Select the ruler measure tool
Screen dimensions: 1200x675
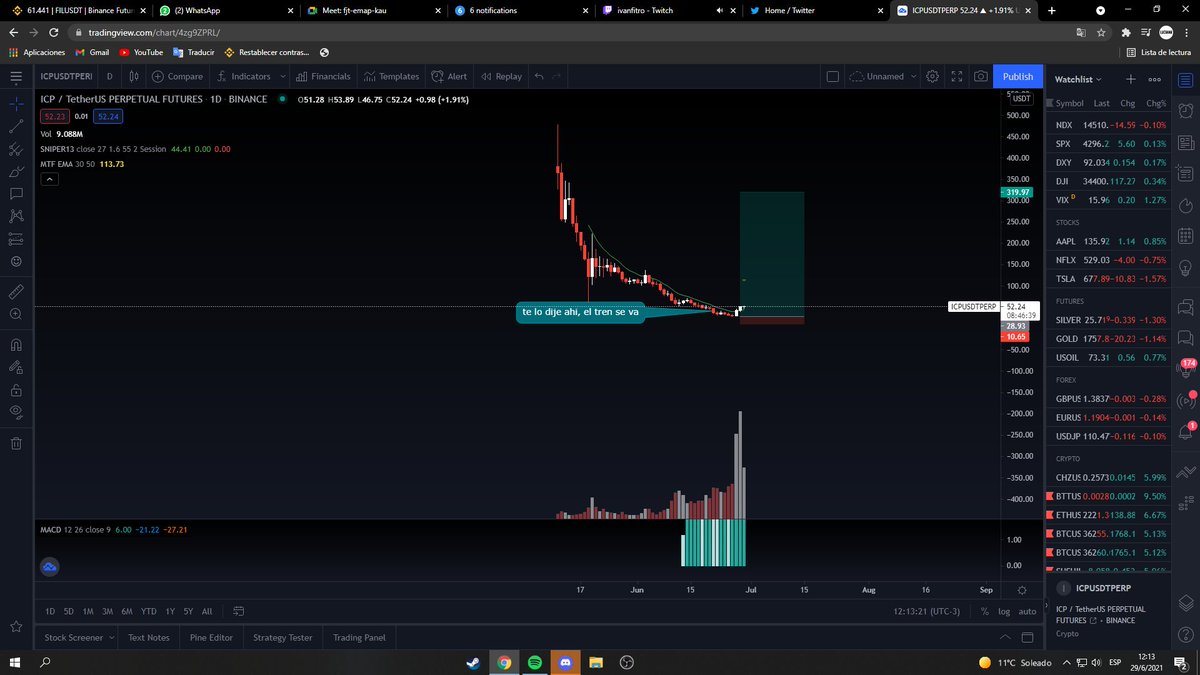coord(16,291)
